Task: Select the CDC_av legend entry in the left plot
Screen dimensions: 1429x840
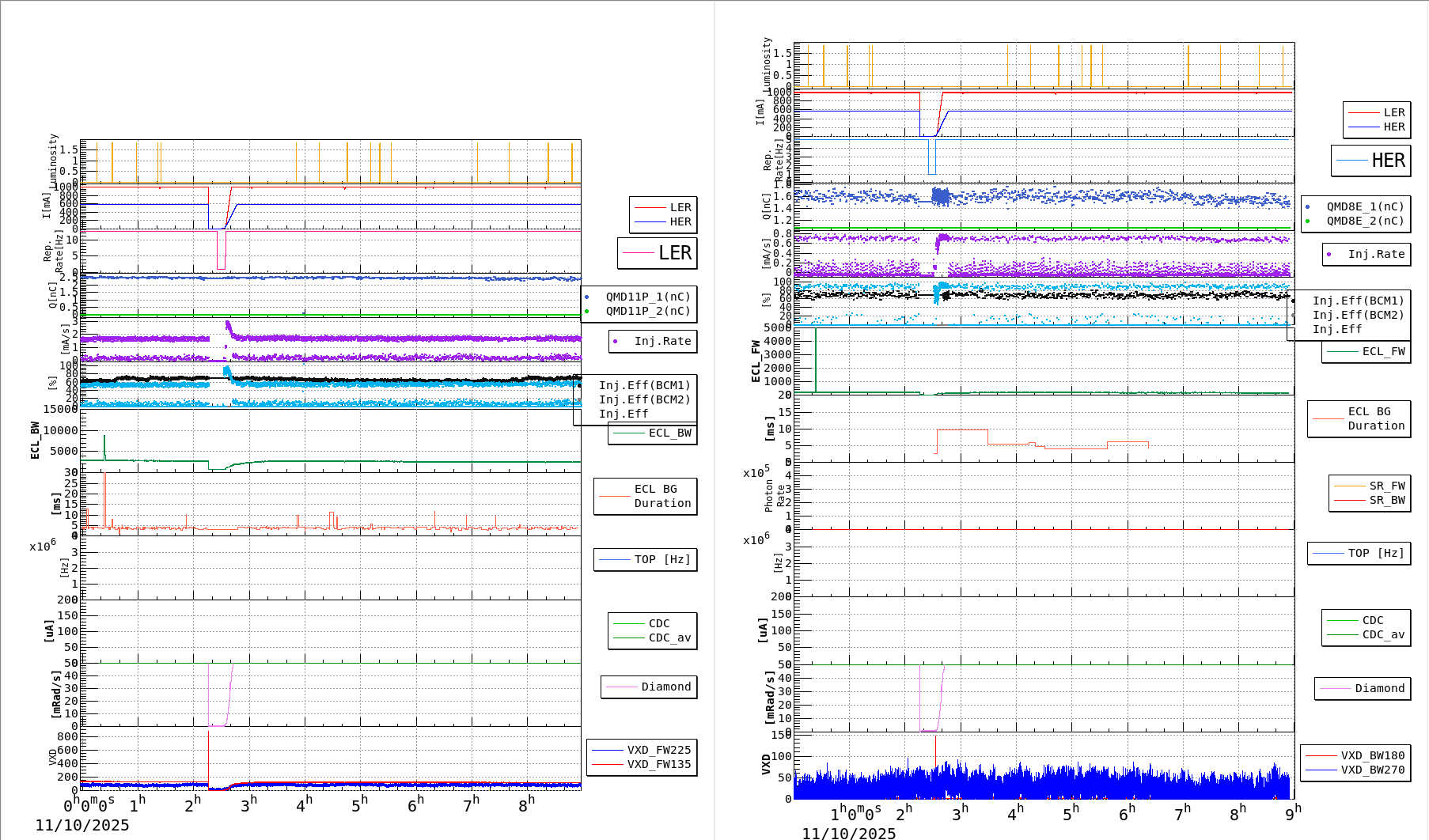Action: click(669, 638)
